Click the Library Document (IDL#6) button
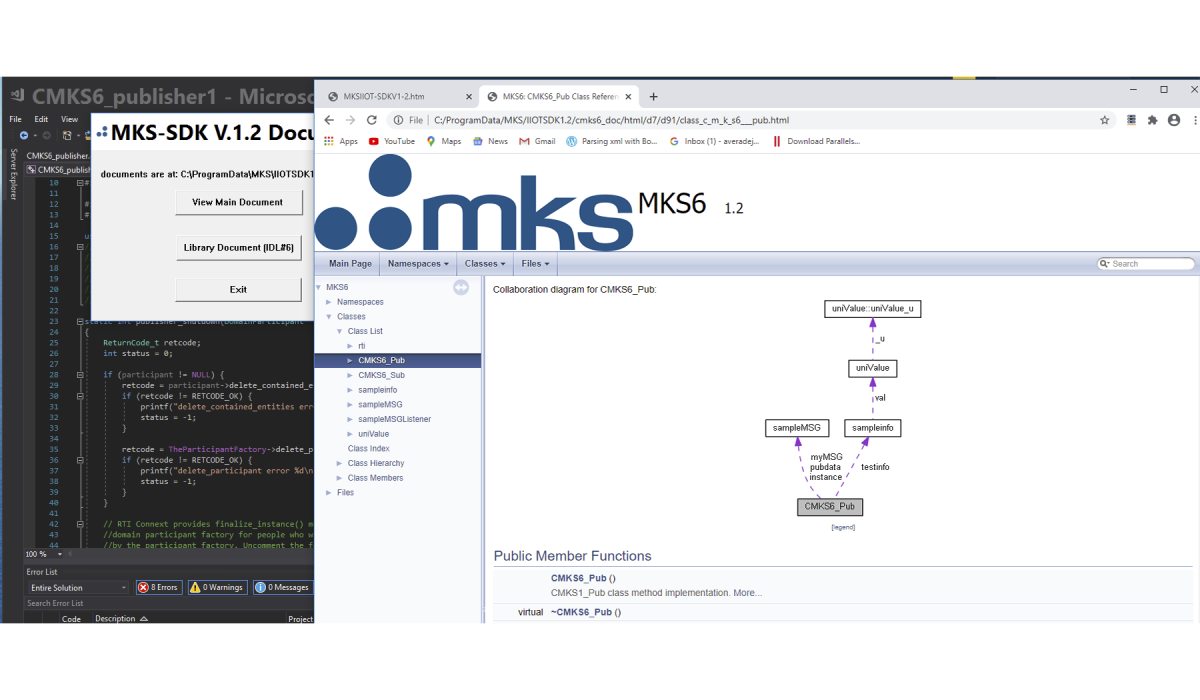This screenshot has width=1200, height=700. coord(238,247)
